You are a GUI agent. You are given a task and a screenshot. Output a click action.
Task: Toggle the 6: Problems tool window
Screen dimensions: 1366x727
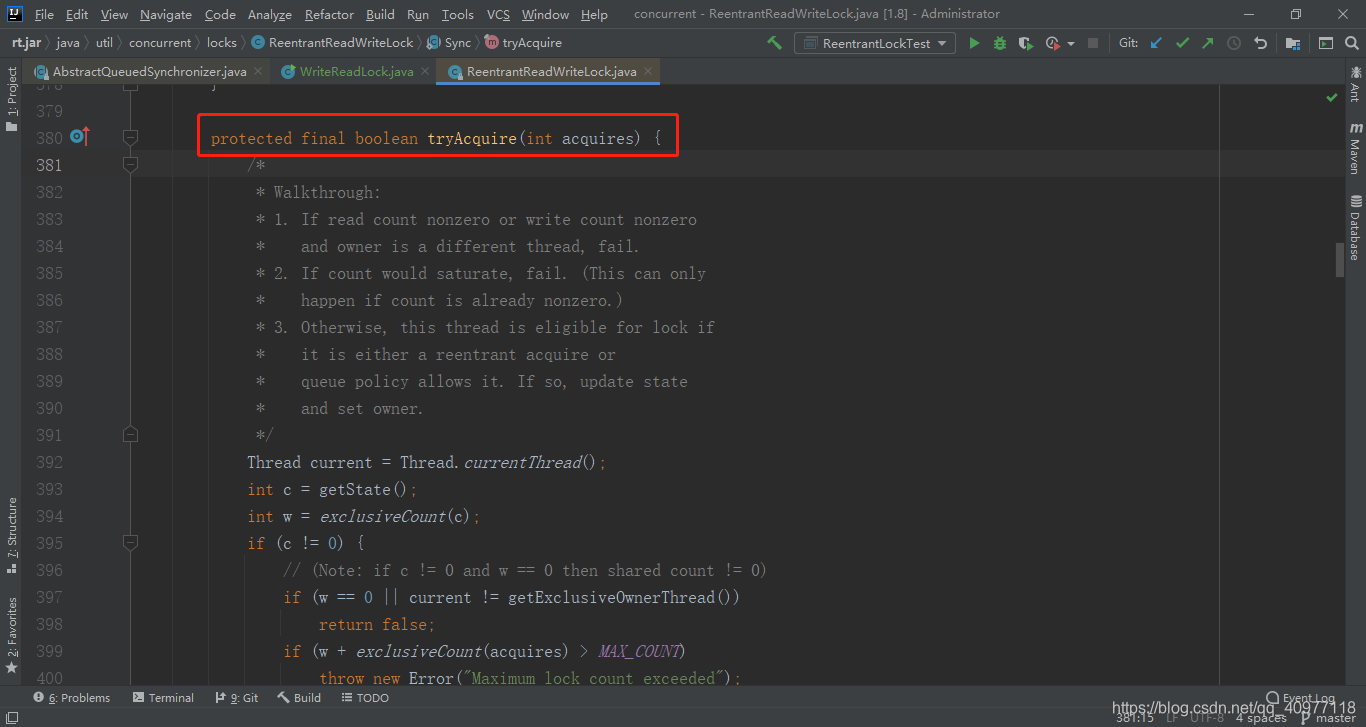pyautogui.click(x=71, y=698)
